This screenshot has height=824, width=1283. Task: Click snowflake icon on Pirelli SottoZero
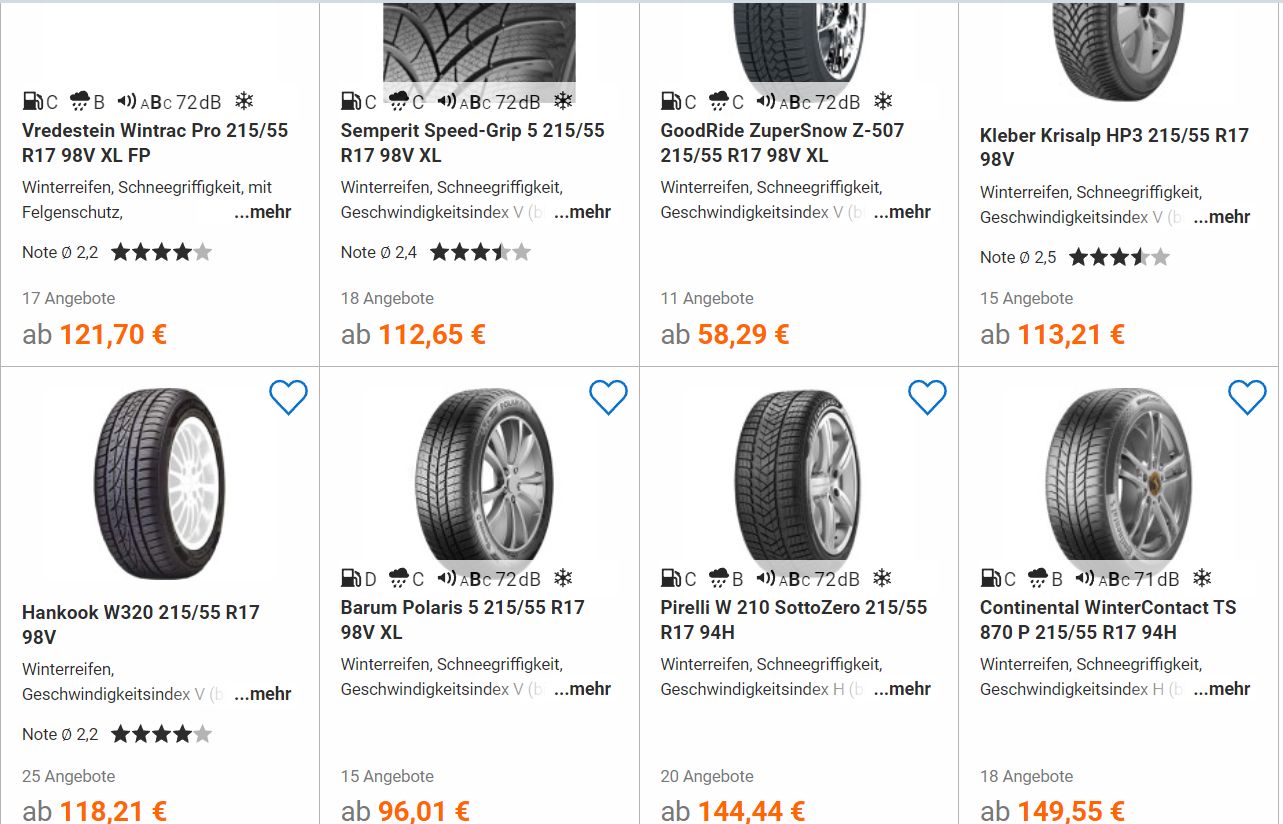pyautogui.click(x=882, y=578)
